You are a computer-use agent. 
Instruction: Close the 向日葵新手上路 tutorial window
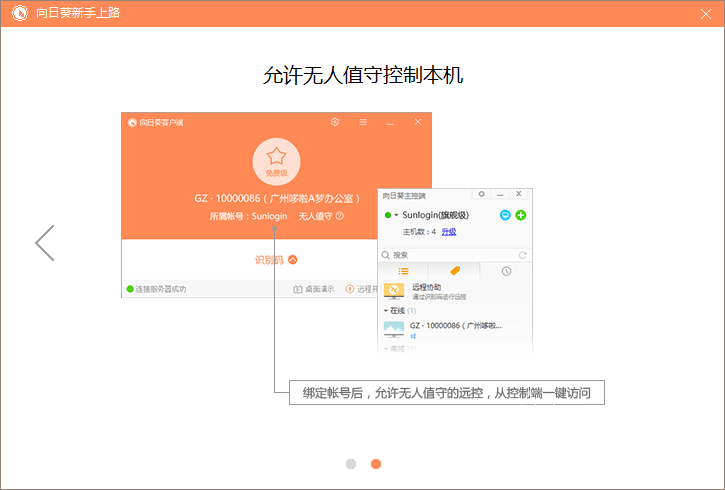[x=705, y=15]
